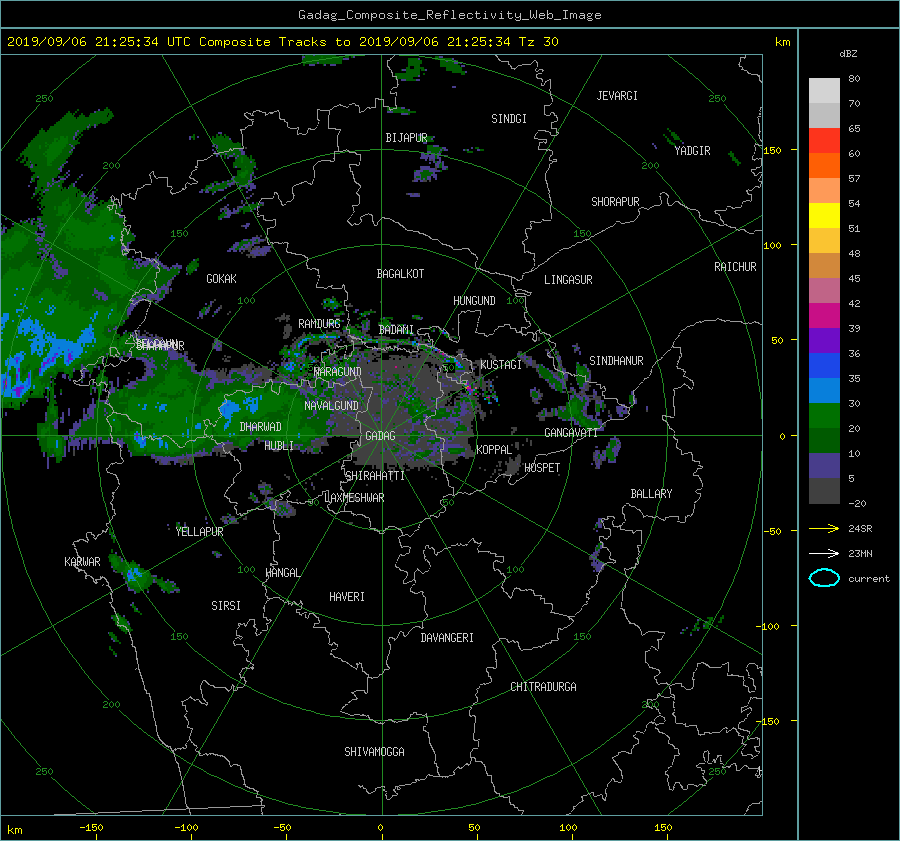Click the -150 tick on bottom axis
The image size is (900, 841).
click(91, 827)
